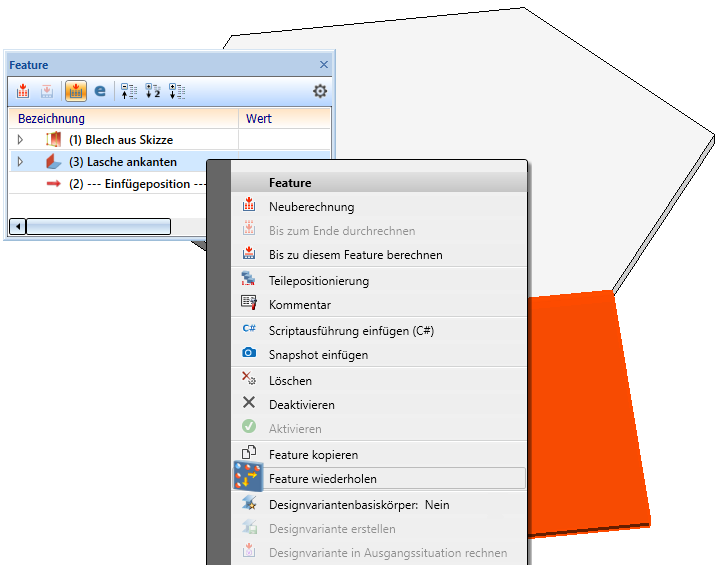
Task: Click the horizontal scrollbar left arrow
Action: click(x=17, y=226)
